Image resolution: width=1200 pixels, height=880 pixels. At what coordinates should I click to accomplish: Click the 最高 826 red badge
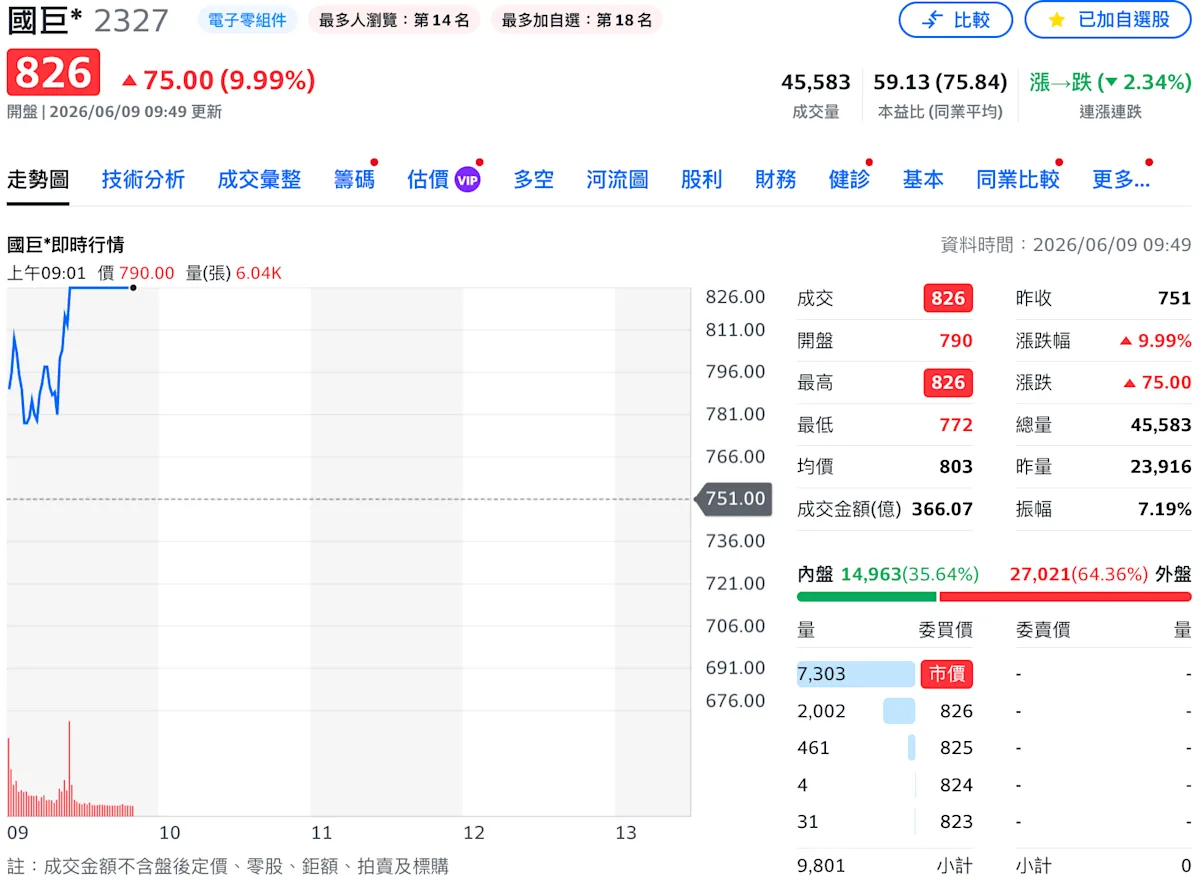pyautogui.click(x=948, y=382)
